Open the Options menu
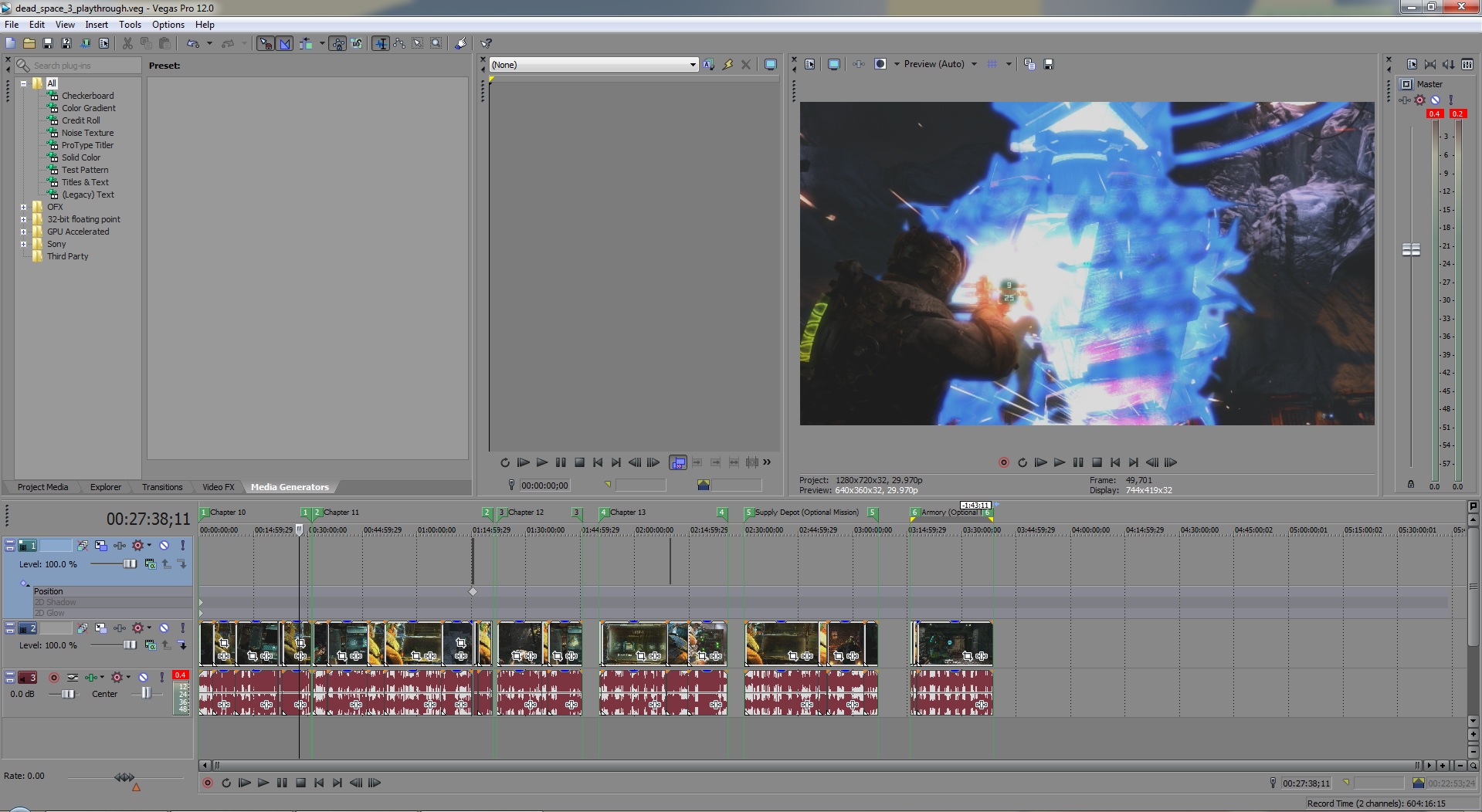This screenshot has height=812, width=1482. coord(168,25)
